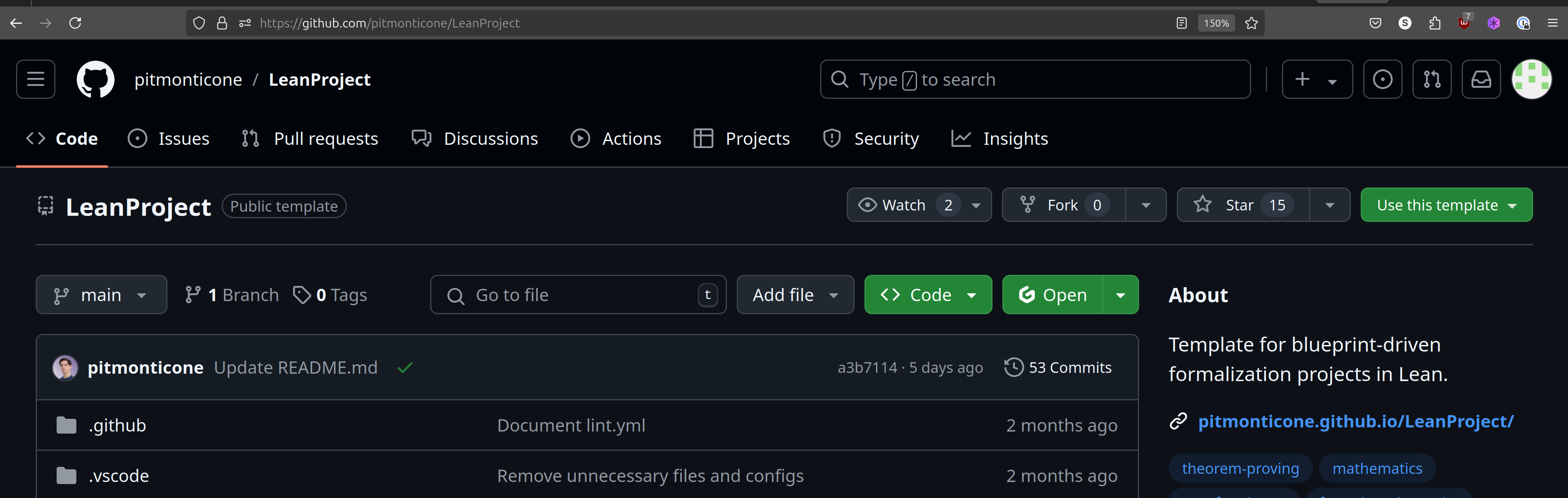Open the green Code clone dropdown
Image resolution: width=1568 pixels, height=498 pixels.
pos(928,295)
